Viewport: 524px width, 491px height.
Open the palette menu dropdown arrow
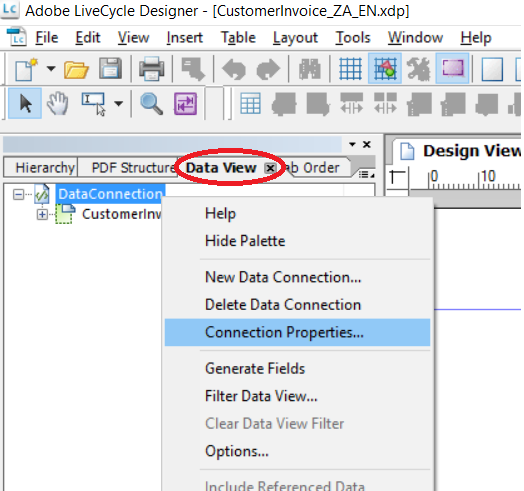point(352,144)
